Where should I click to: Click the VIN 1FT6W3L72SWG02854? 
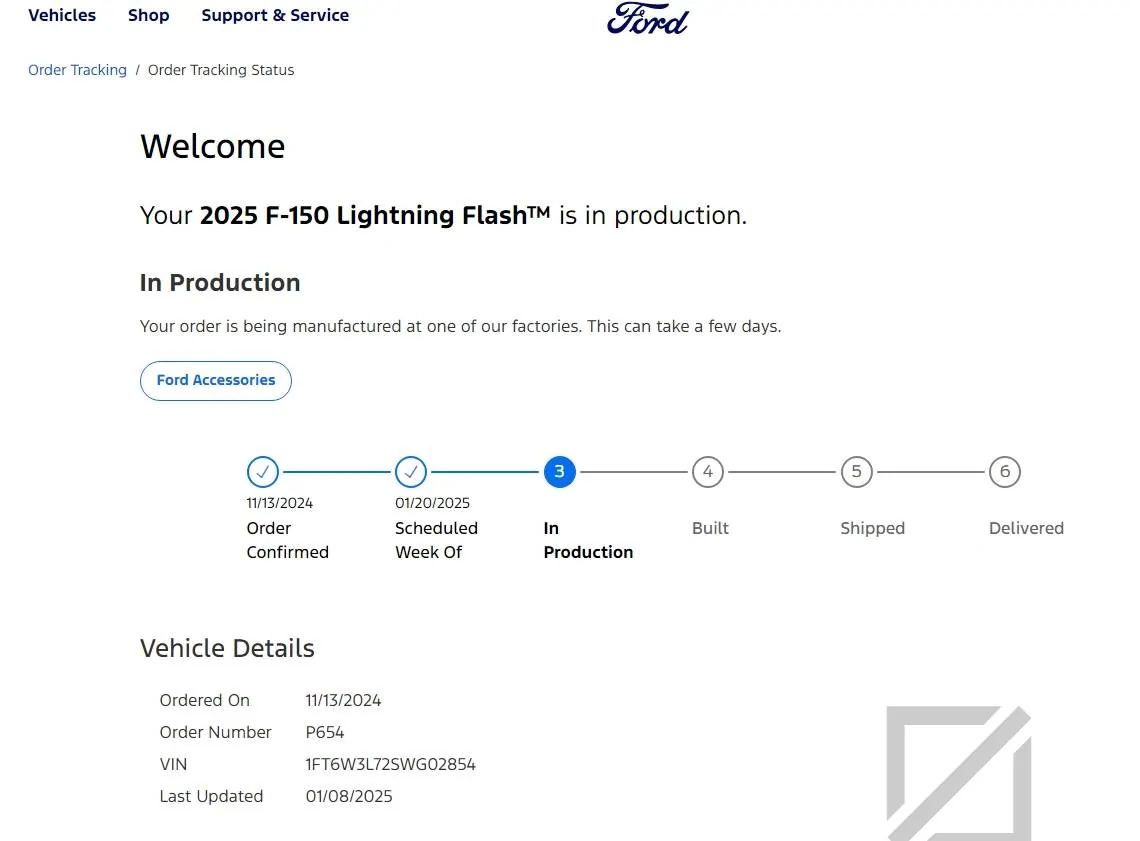pyautogui.click(x=390, y=765)
